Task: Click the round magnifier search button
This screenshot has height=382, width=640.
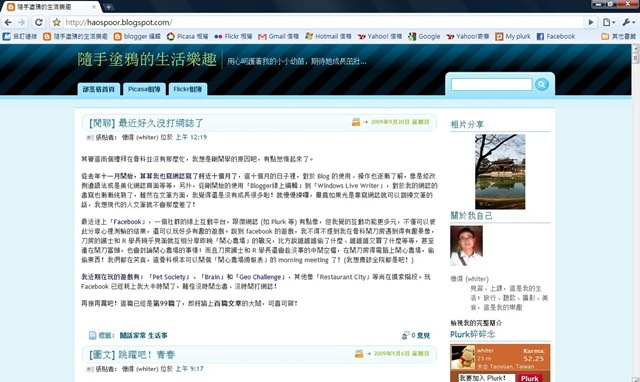Action: click(542, 84)
